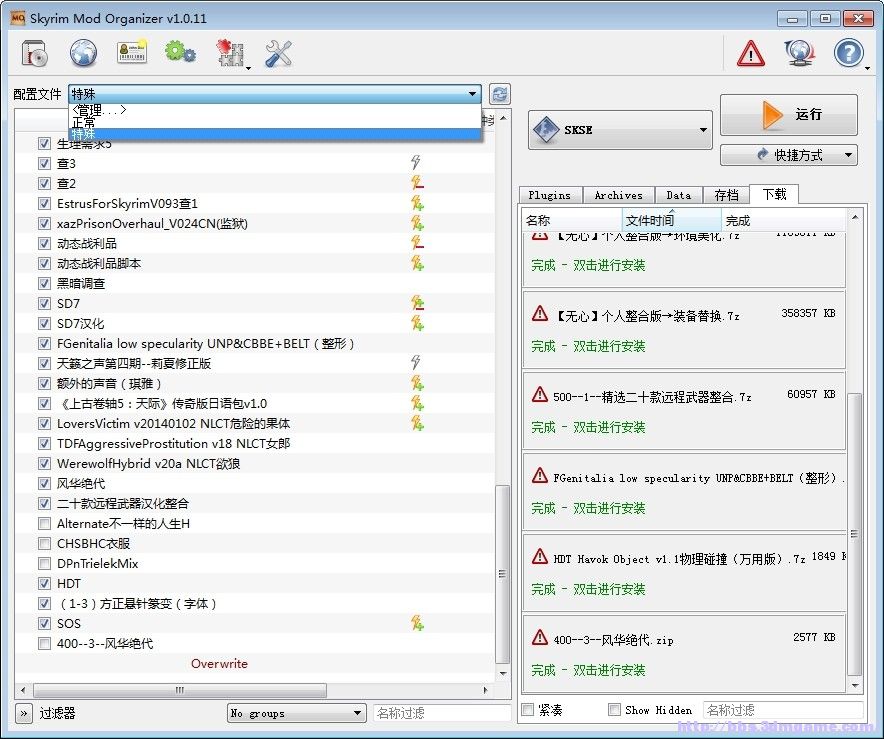
Task: Click conflict flag for LoversVictim row
Action: coord(417,423)
